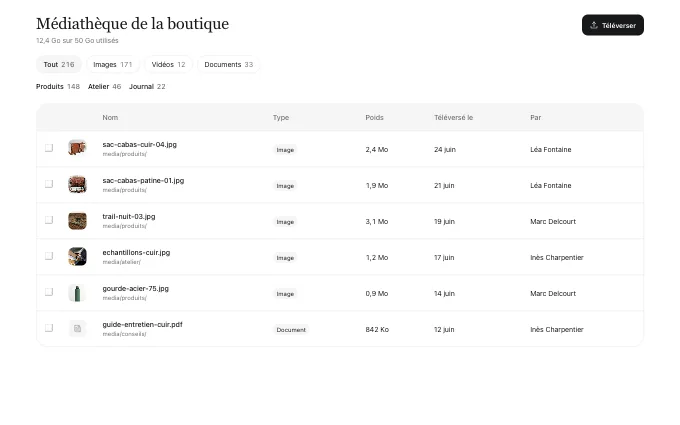Filter by Journal 22 folder
The image size is (680, 425).
(147, 87)
